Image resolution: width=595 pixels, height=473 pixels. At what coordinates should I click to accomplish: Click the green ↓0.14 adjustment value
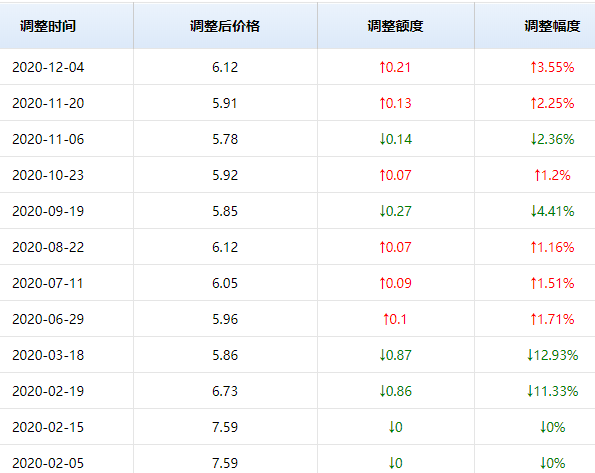pyautogui.click(x=395, y=139)
